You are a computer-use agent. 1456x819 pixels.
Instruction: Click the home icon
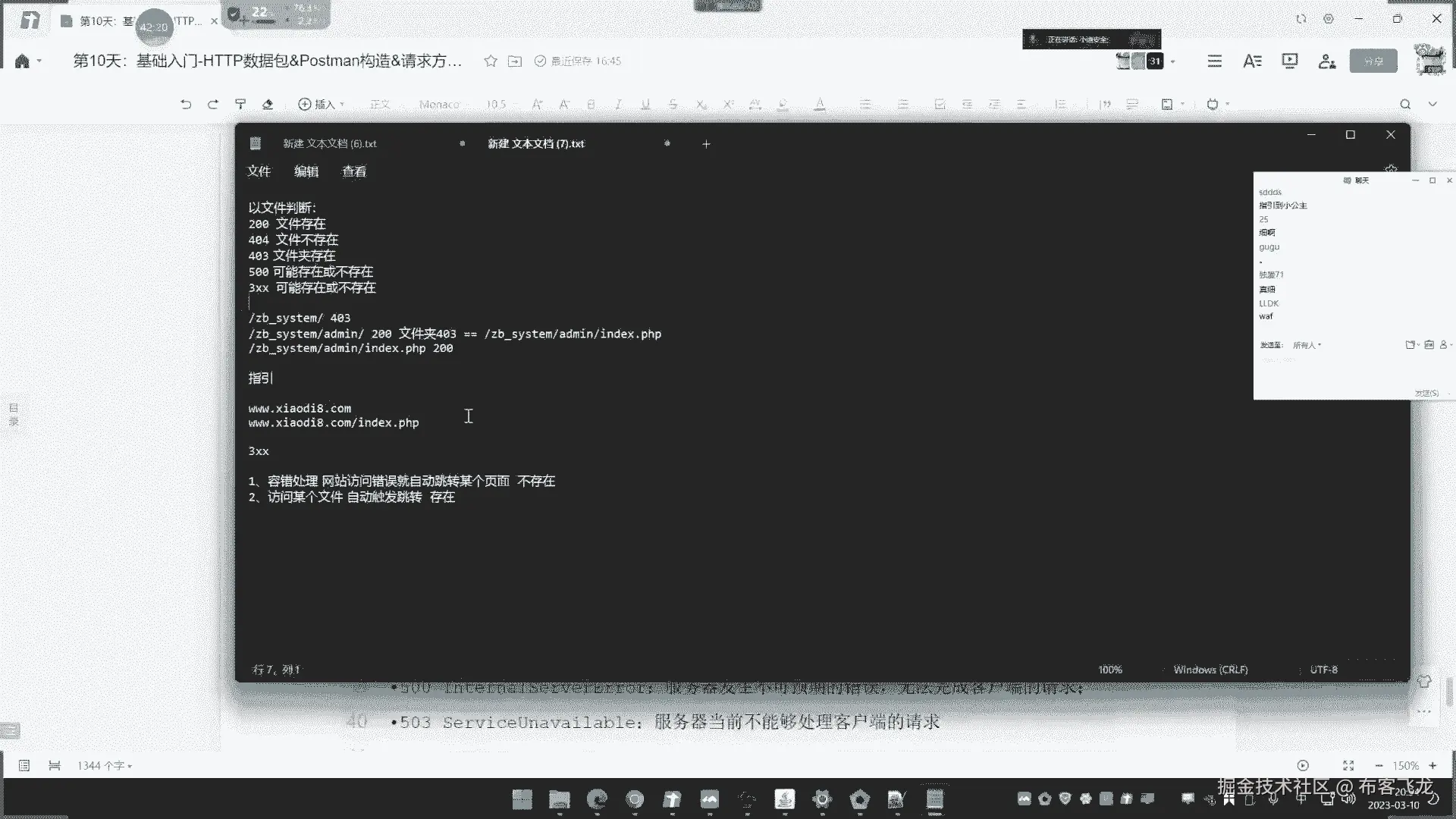pos(22,61)
